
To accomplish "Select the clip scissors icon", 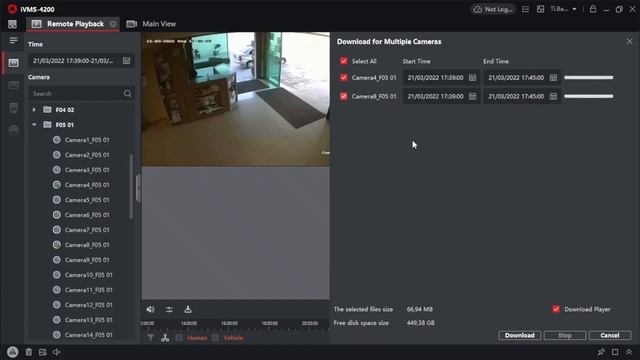I will [x=165, y=338].
